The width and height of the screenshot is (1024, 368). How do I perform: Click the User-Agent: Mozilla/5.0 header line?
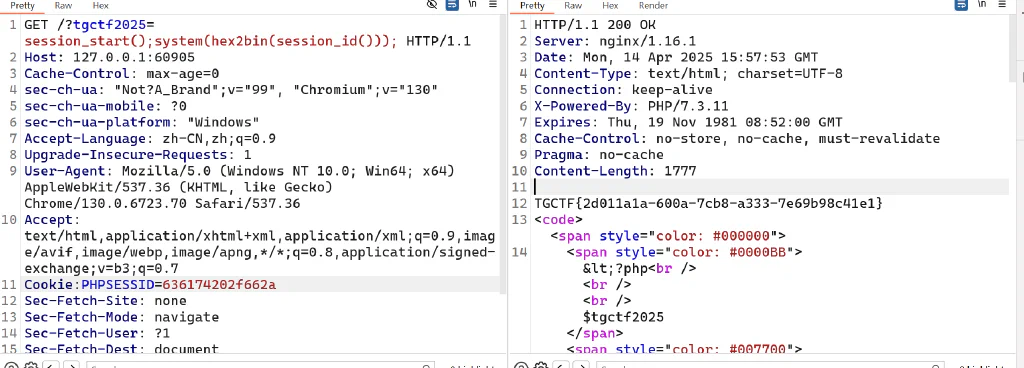(239, 171)
